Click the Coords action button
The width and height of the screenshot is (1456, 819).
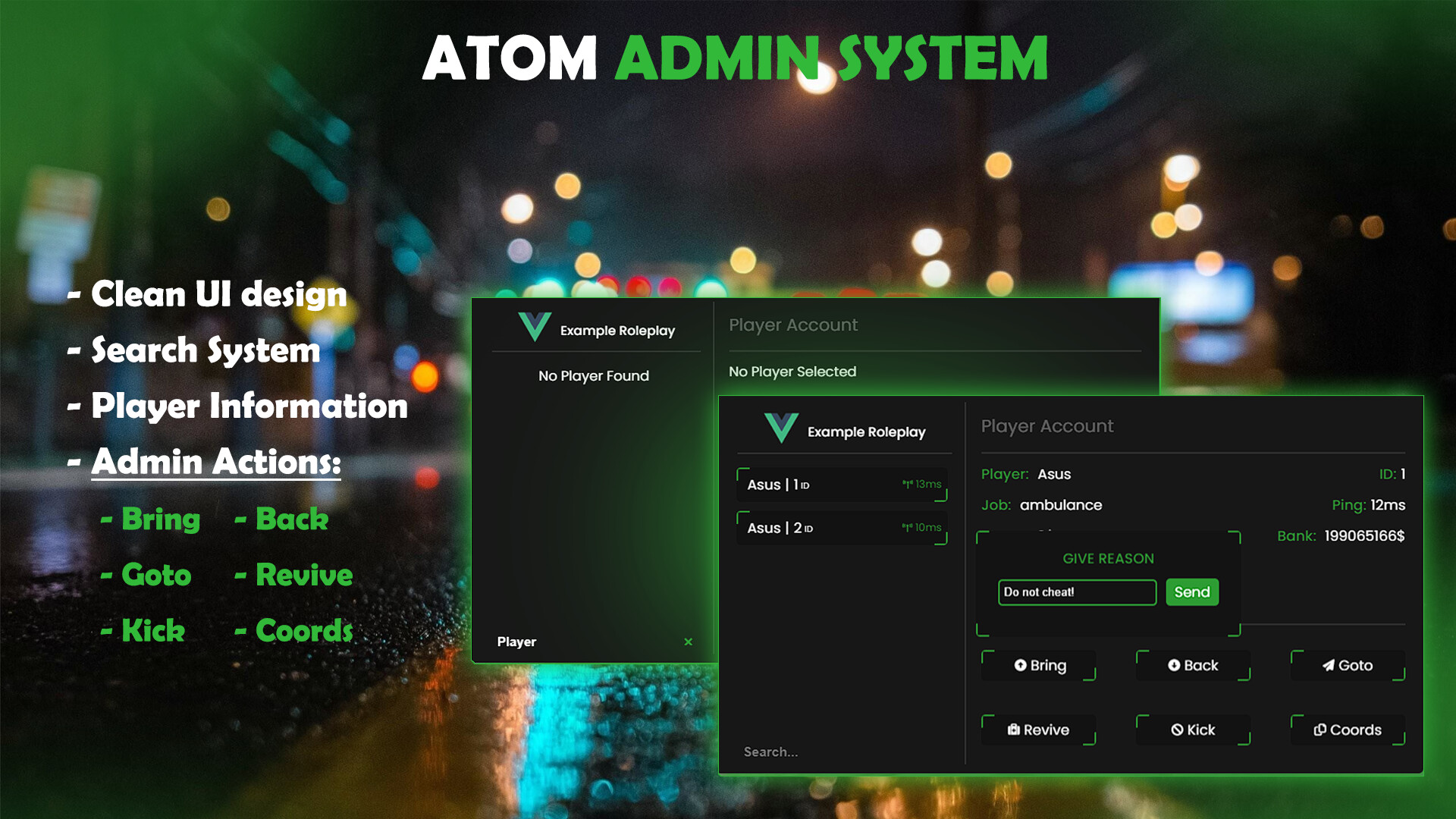point(1348,730)
